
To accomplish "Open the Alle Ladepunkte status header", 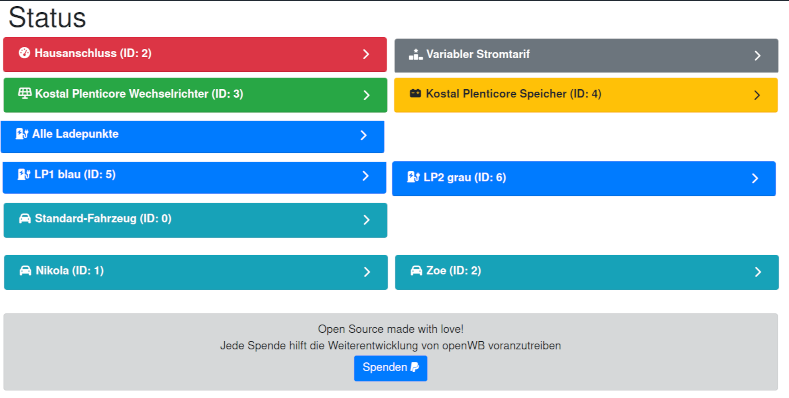I will click(192, 136).
